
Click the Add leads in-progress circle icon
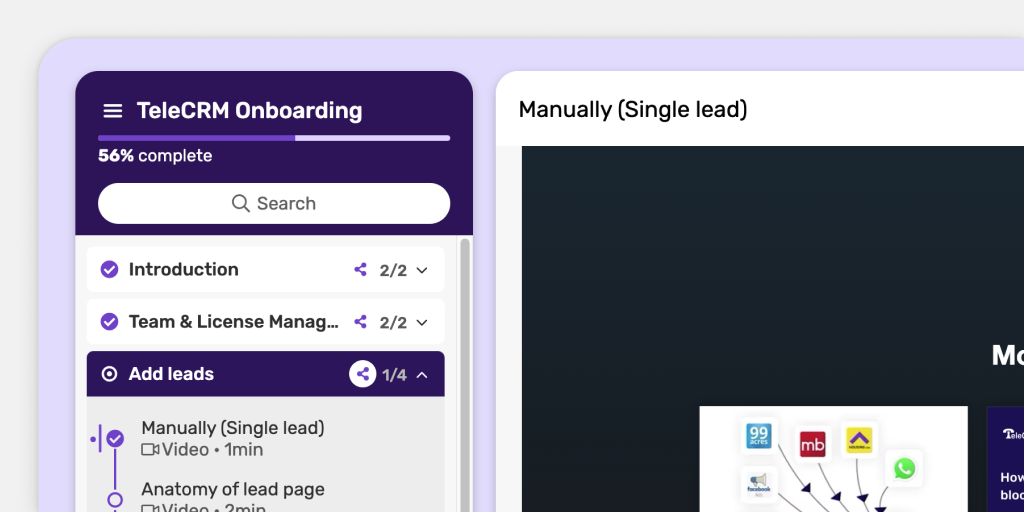[x=109, y=374]
